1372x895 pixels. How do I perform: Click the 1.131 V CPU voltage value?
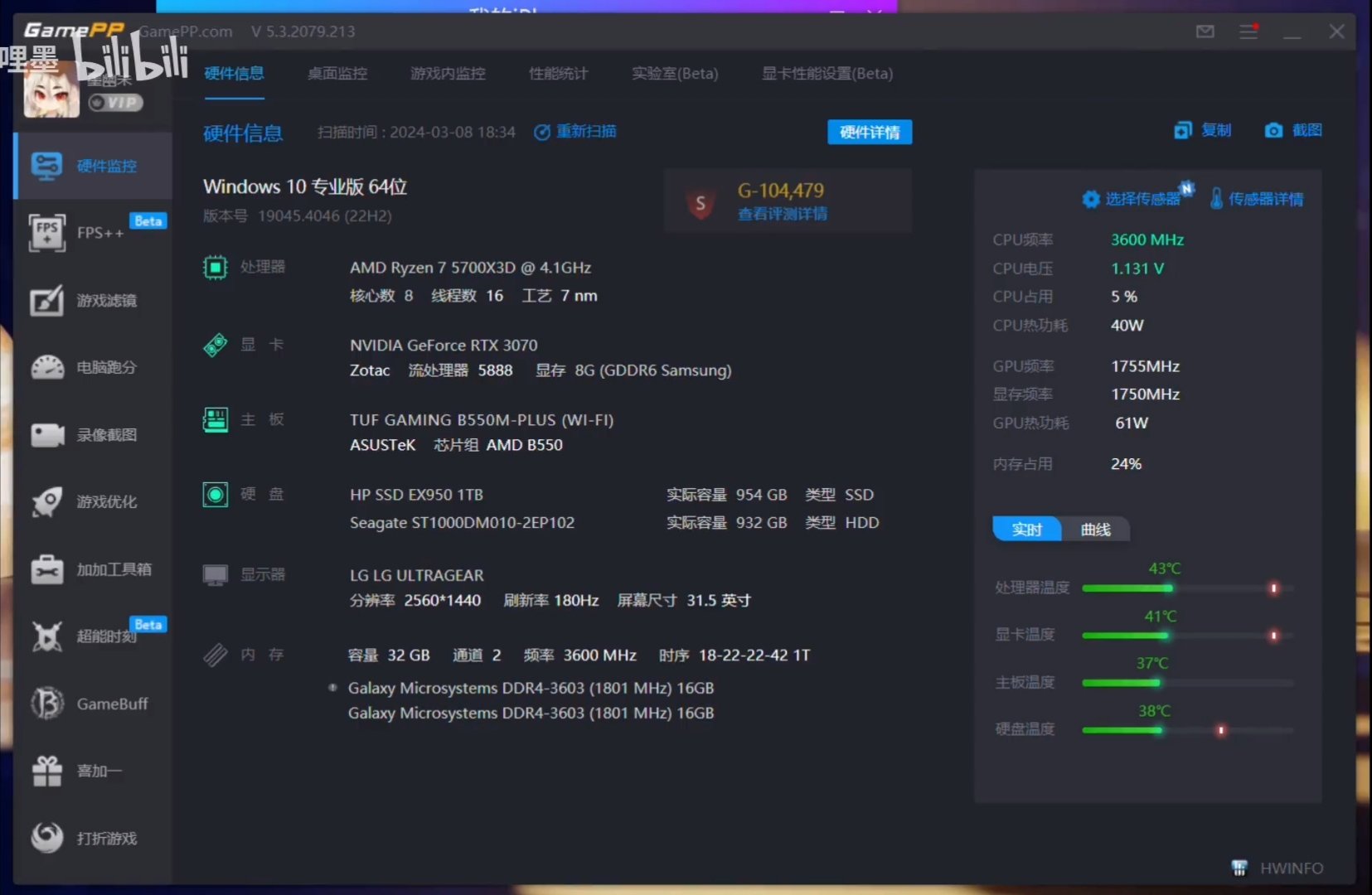click(1137, 268)
